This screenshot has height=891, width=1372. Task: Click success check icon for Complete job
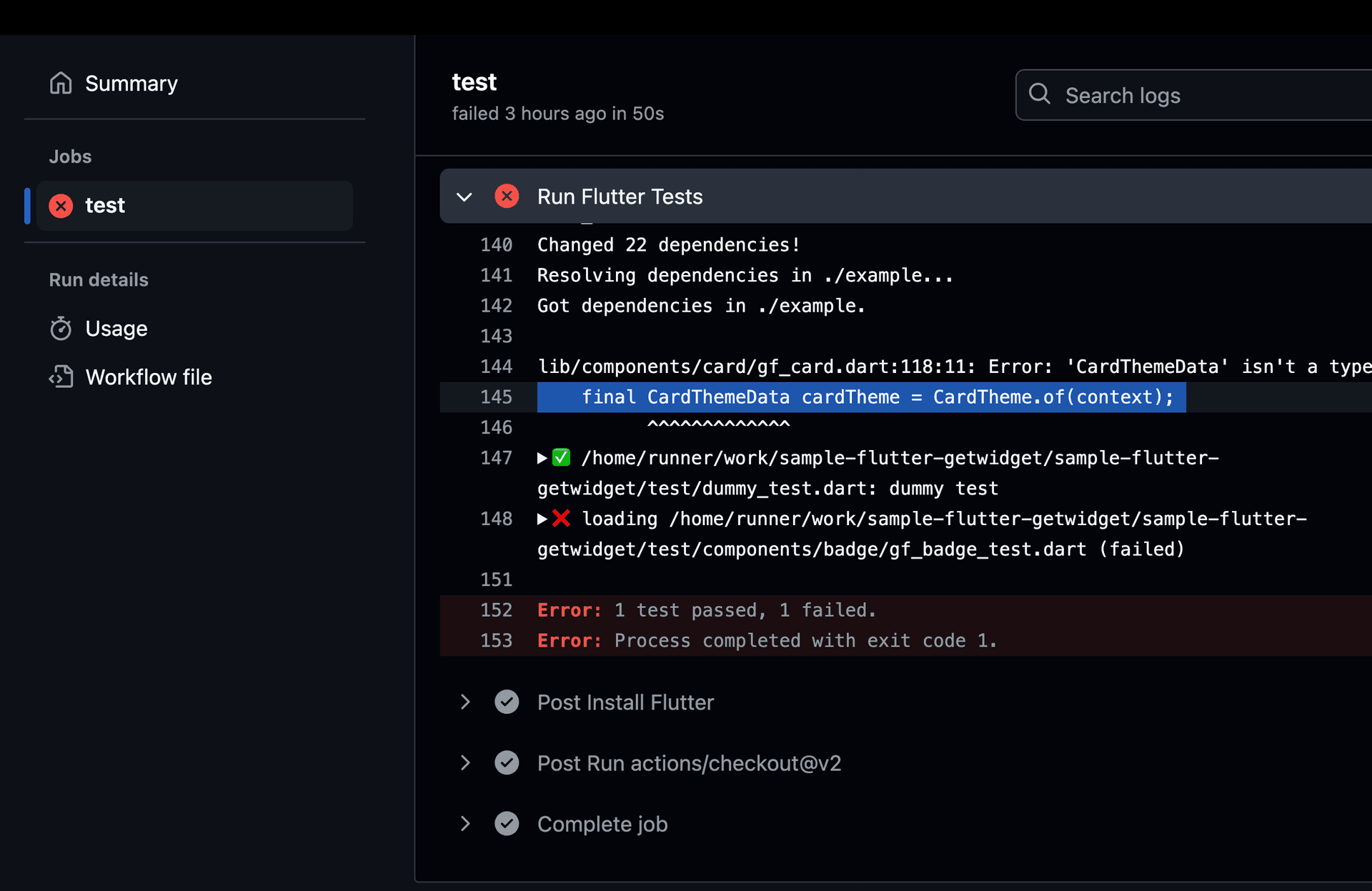[x=507, y=824]
